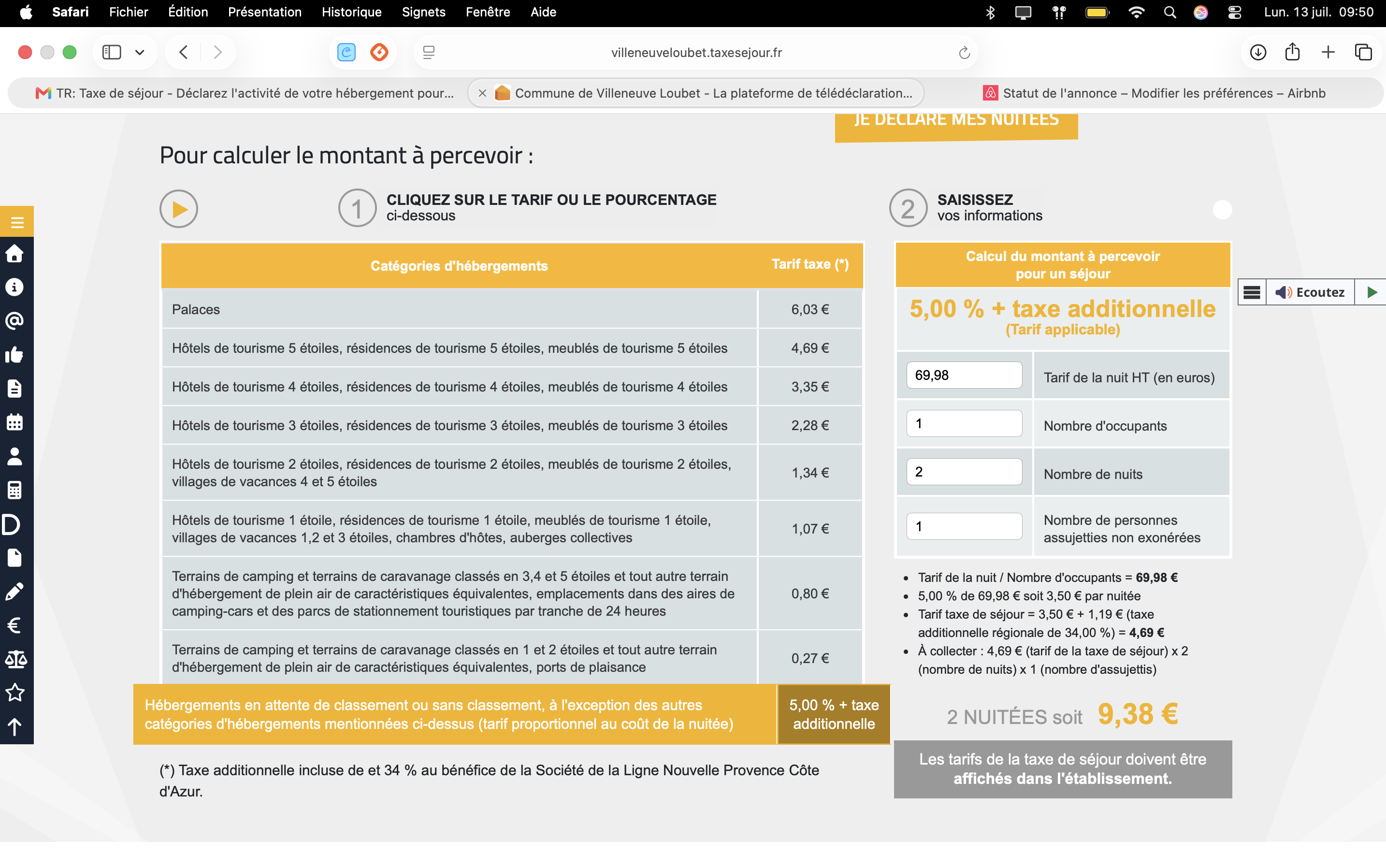Click the star favorites icon in sidebar
The height and width of the screenshot is (868, 1386).
pyautogui.click(x=14, y=693)
